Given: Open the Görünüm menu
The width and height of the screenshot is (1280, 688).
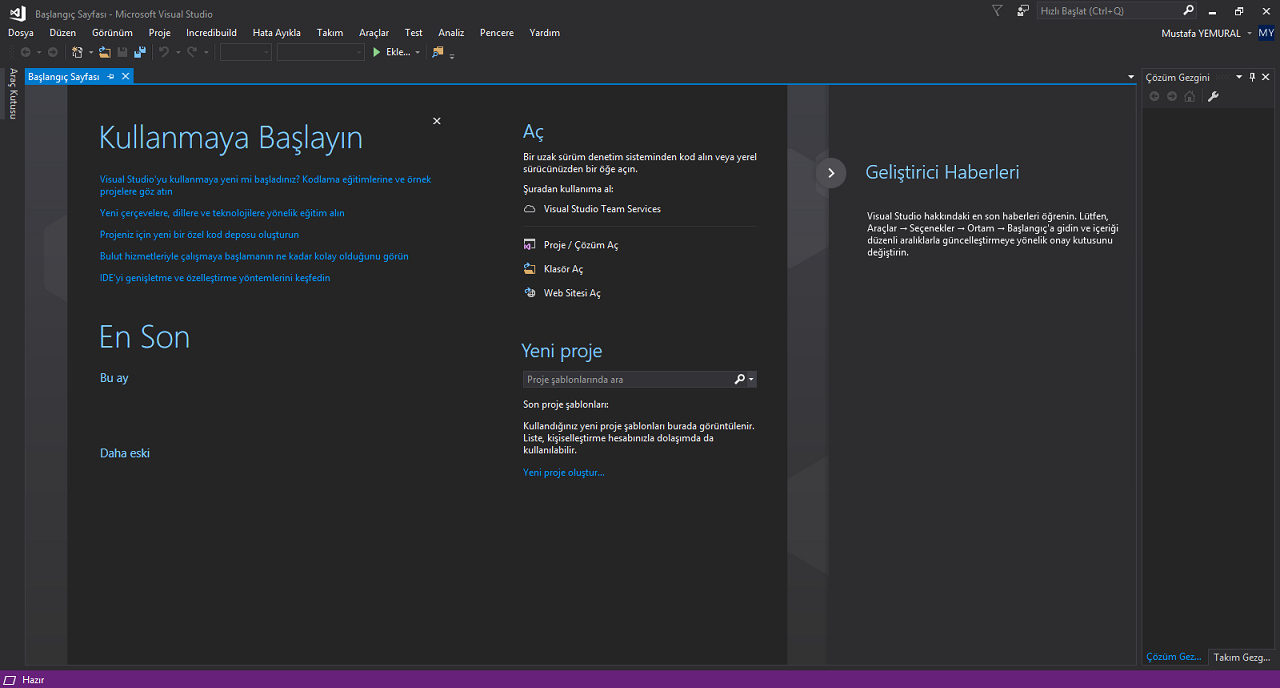Looking at the screenshot, I should tap(112, 33).
